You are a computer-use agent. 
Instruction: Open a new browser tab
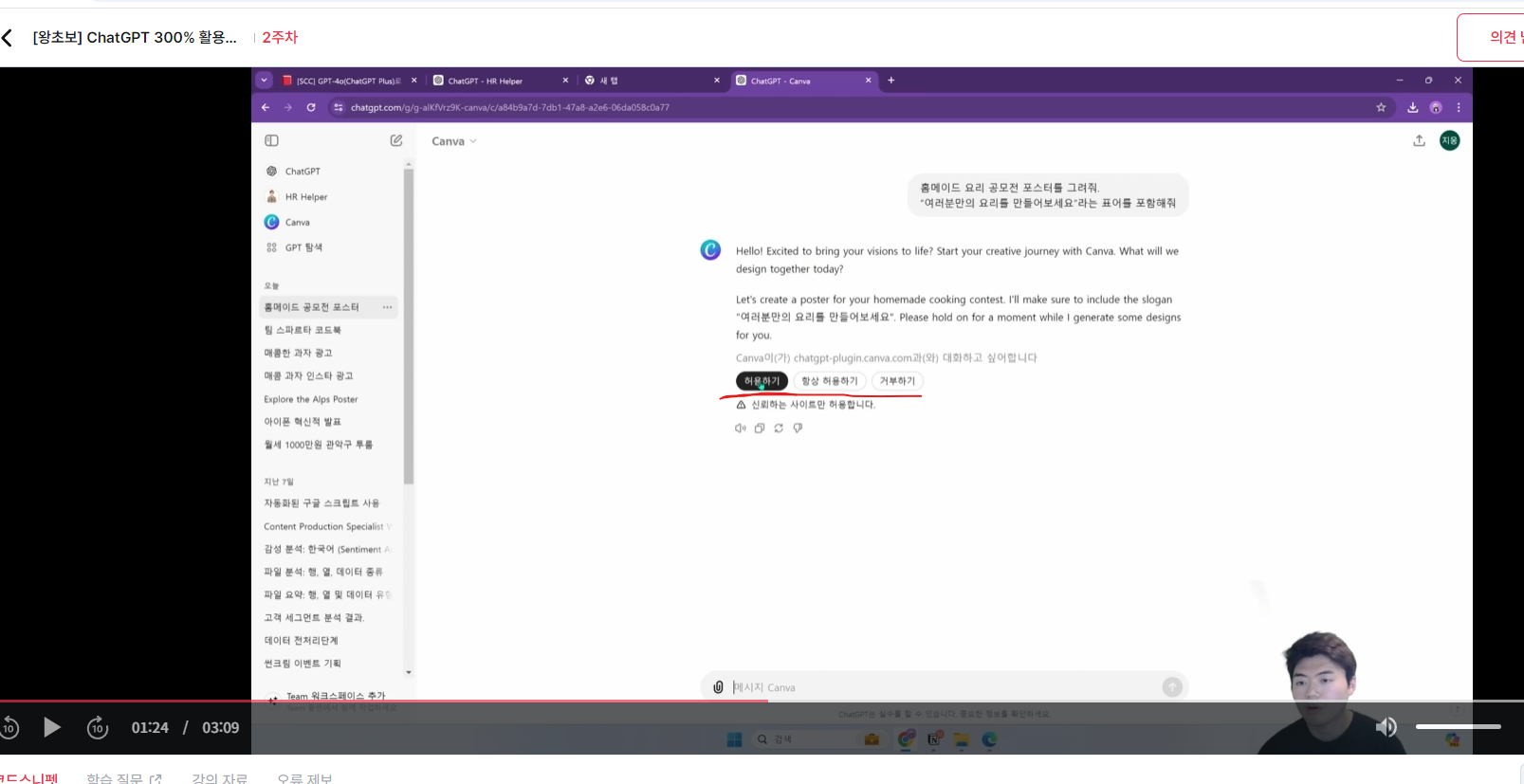click(891, 81)
